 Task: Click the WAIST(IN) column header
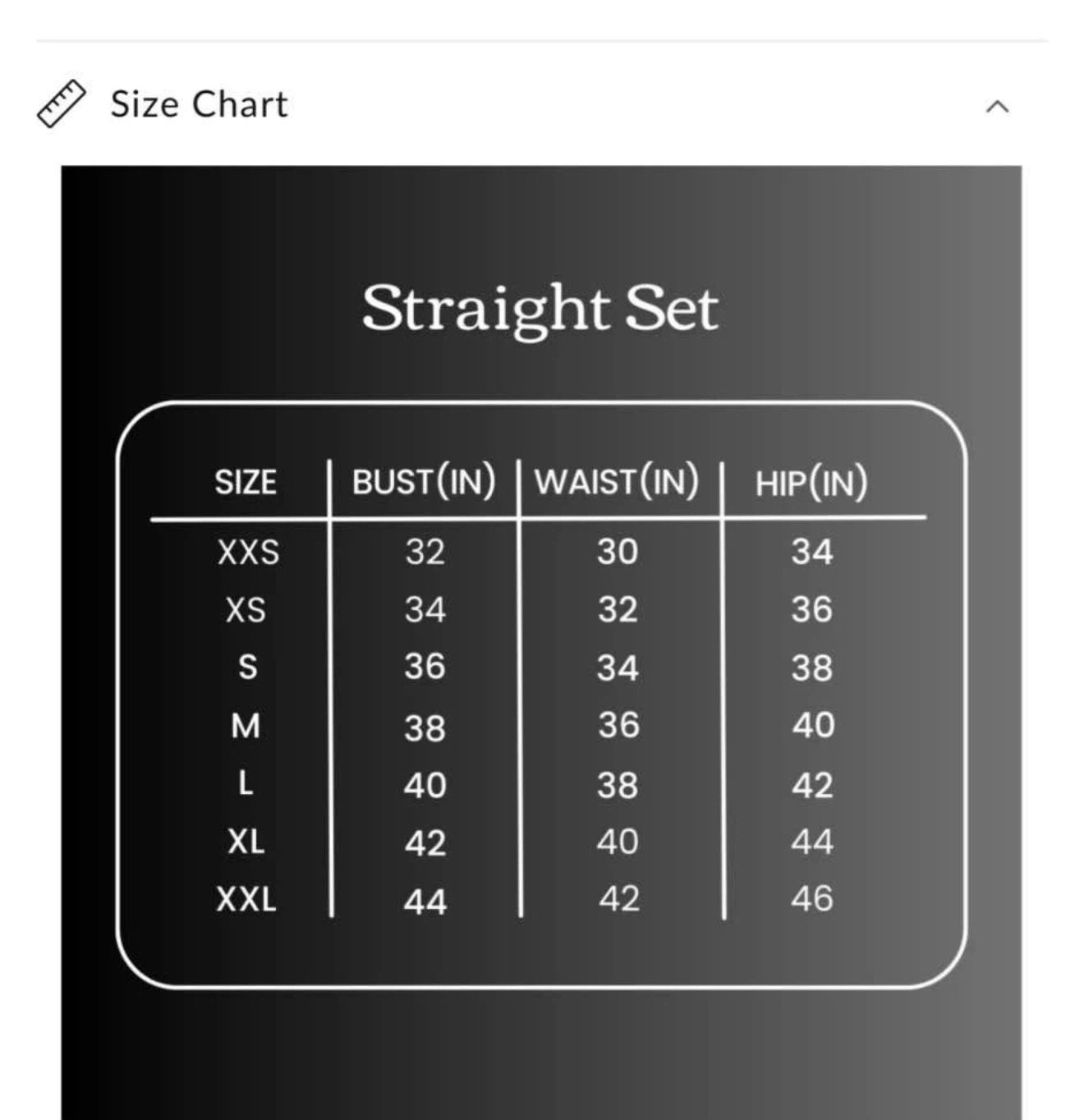click(617, 480)
